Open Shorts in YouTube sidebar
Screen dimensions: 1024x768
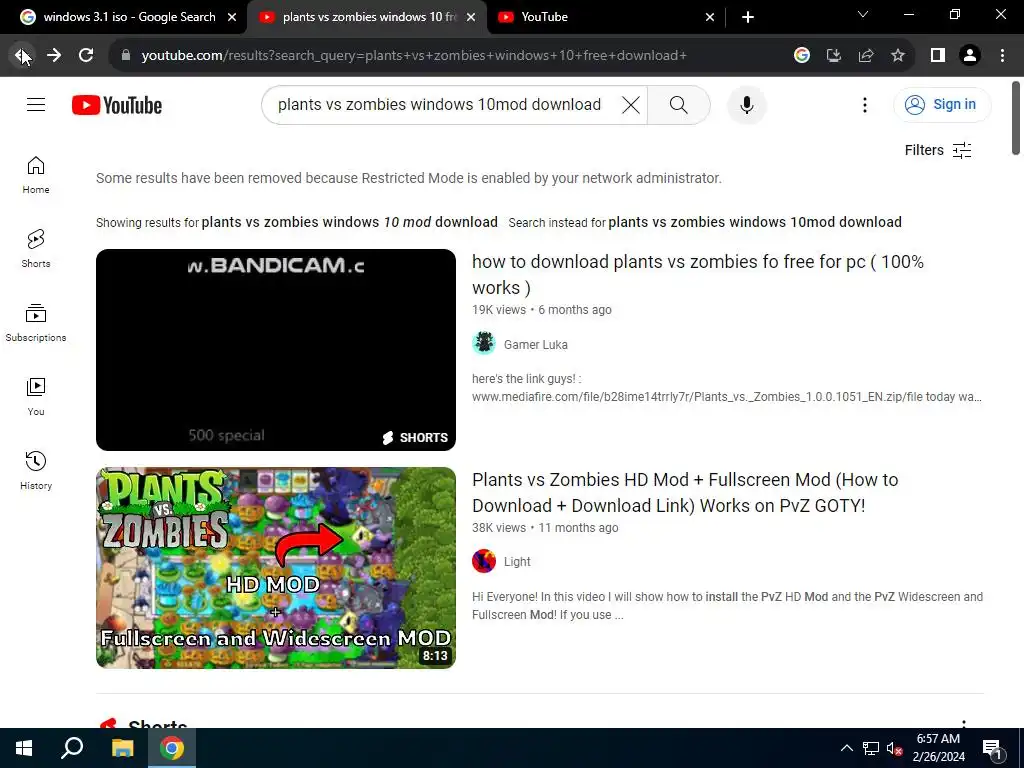[36, 249]
